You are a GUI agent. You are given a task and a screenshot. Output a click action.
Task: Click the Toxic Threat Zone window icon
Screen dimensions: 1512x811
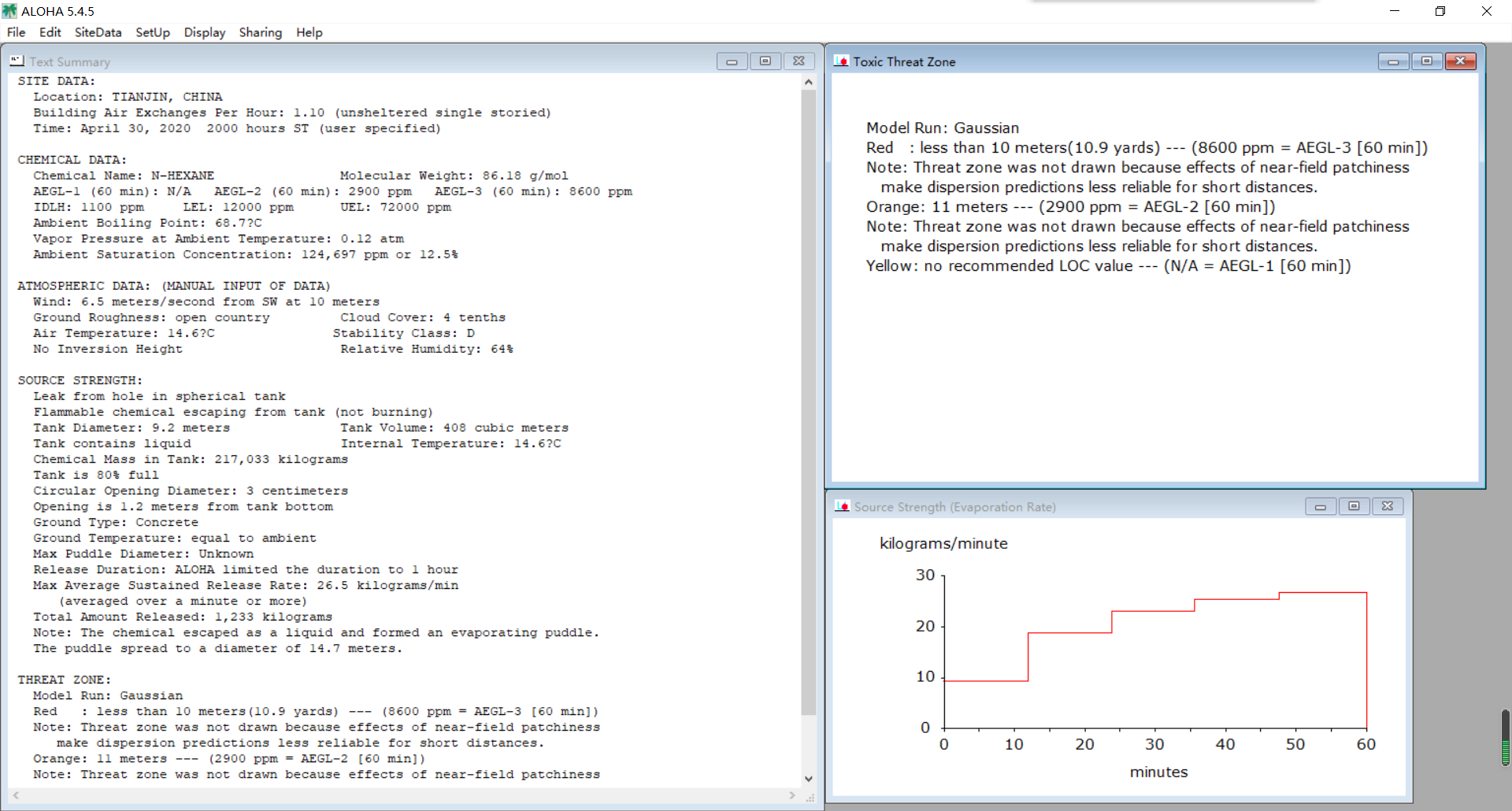coord(841,61)
